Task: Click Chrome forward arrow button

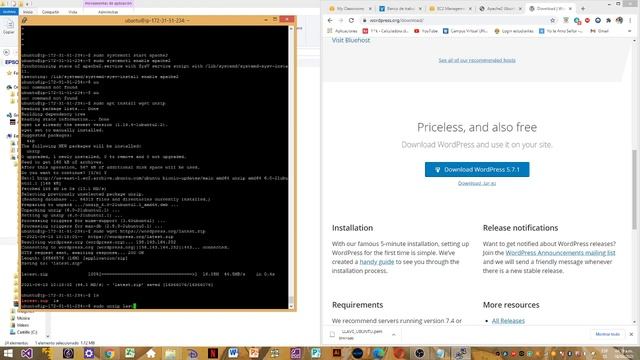Action: [341, 20]
